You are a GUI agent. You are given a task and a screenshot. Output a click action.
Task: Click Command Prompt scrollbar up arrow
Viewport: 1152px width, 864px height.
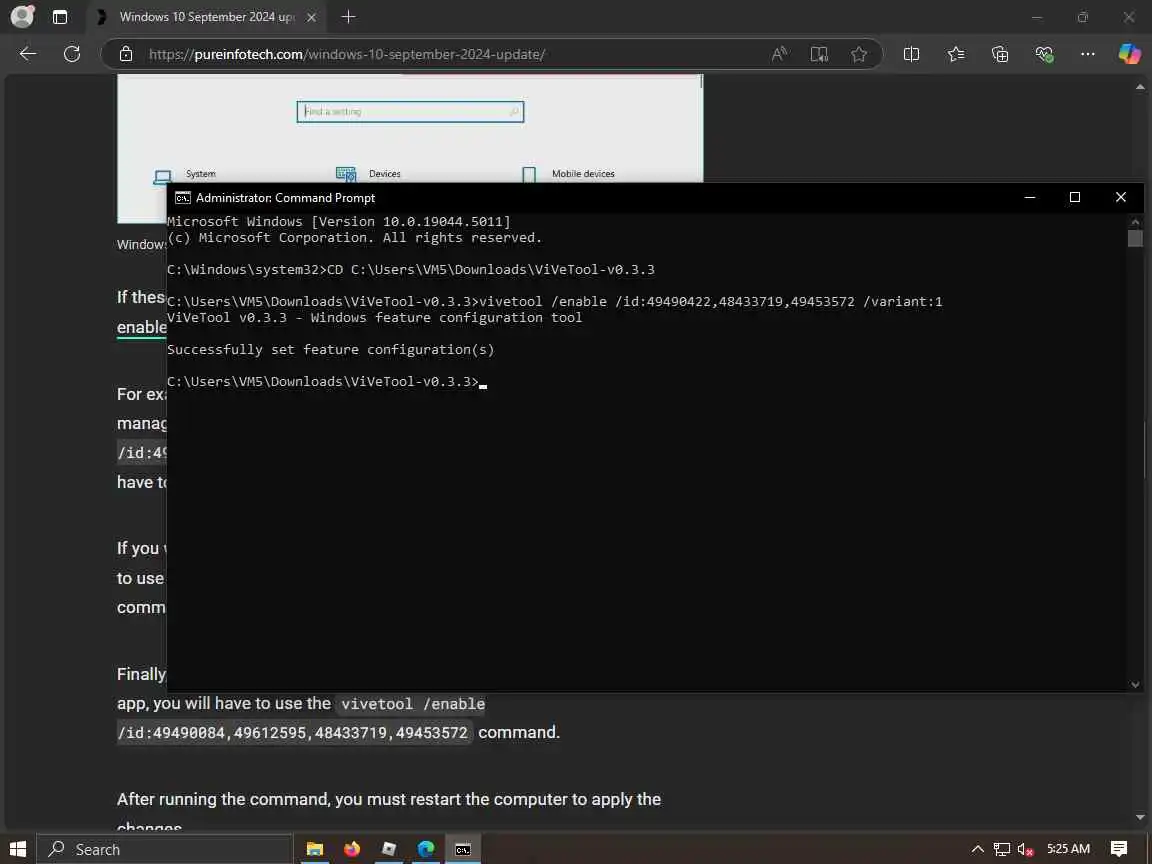coord(1135,221)
